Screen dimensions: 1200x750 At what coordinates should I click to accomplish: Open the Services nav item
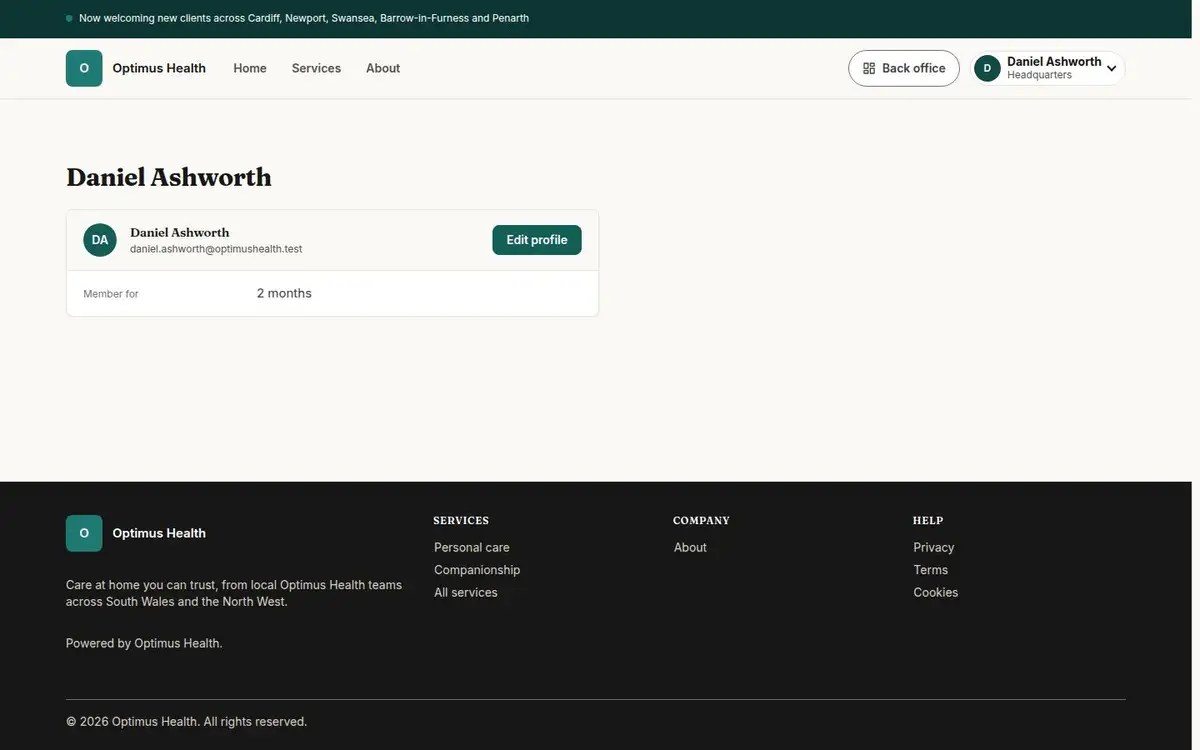[x=316, y=68]
